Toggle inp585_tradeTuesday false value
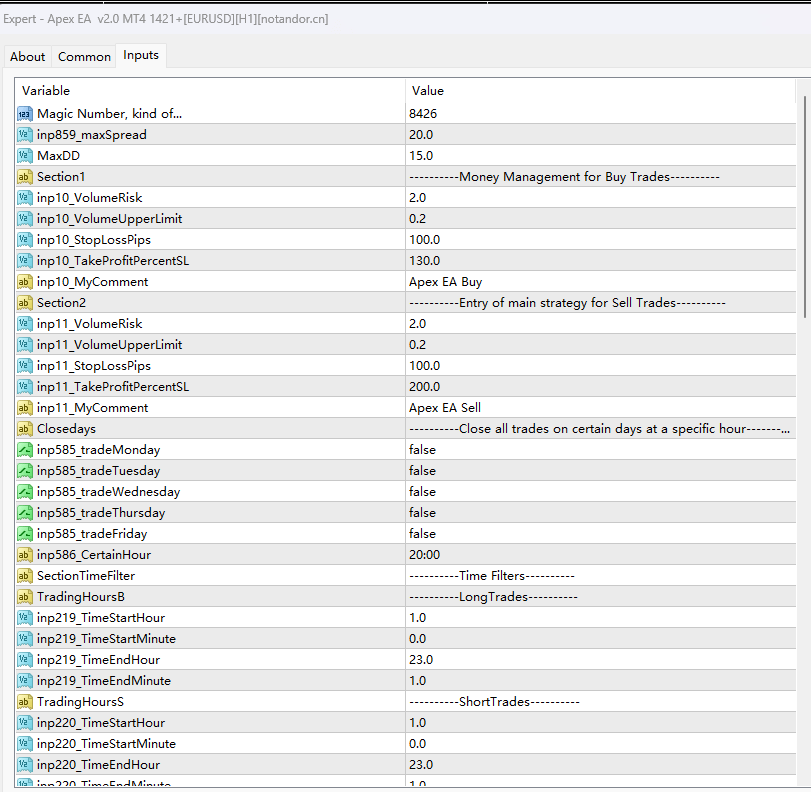 [x=422, y=471]
